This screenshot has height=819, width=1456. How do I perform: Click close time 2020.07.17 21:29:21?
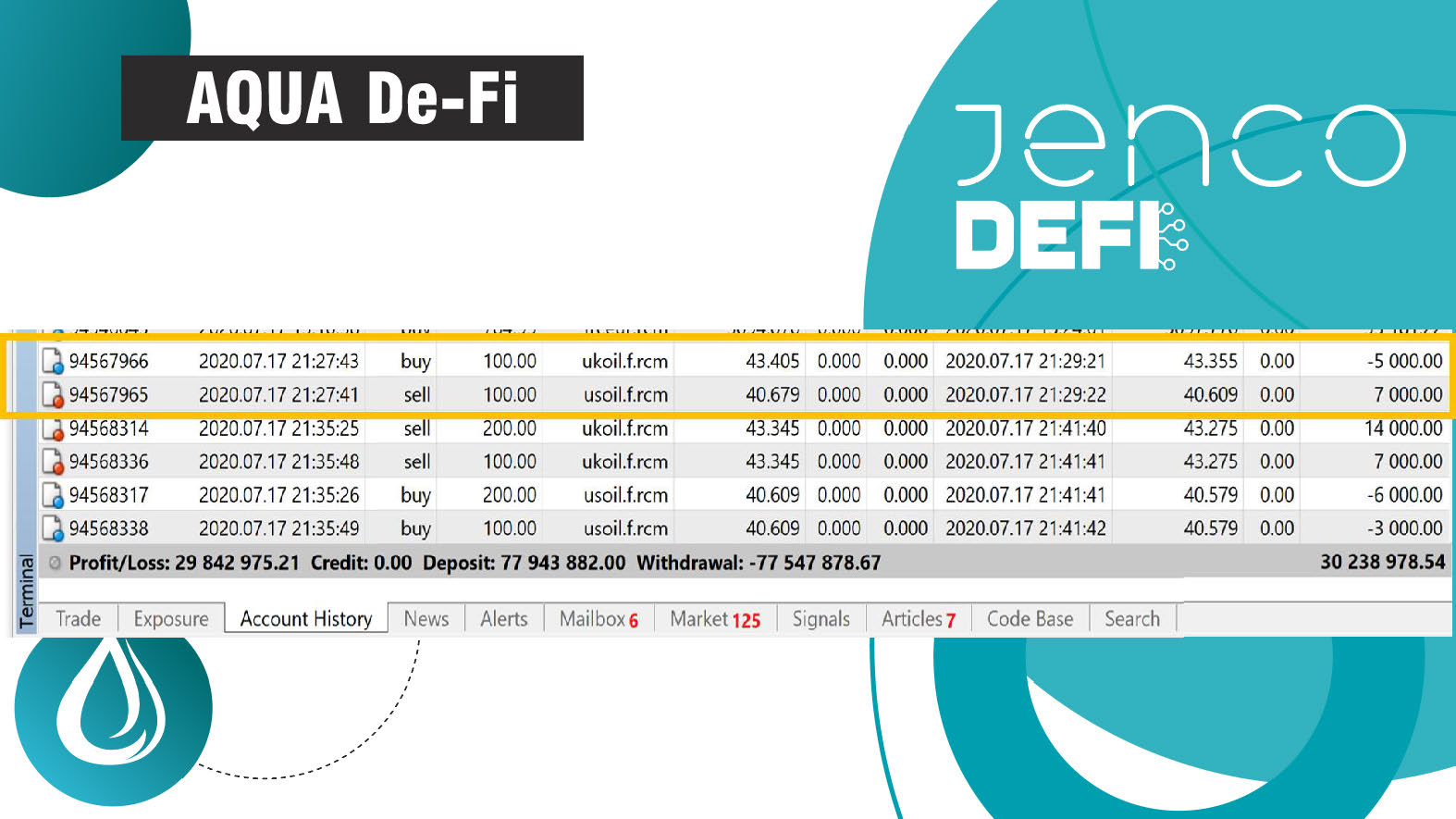tap(1026, 361)
